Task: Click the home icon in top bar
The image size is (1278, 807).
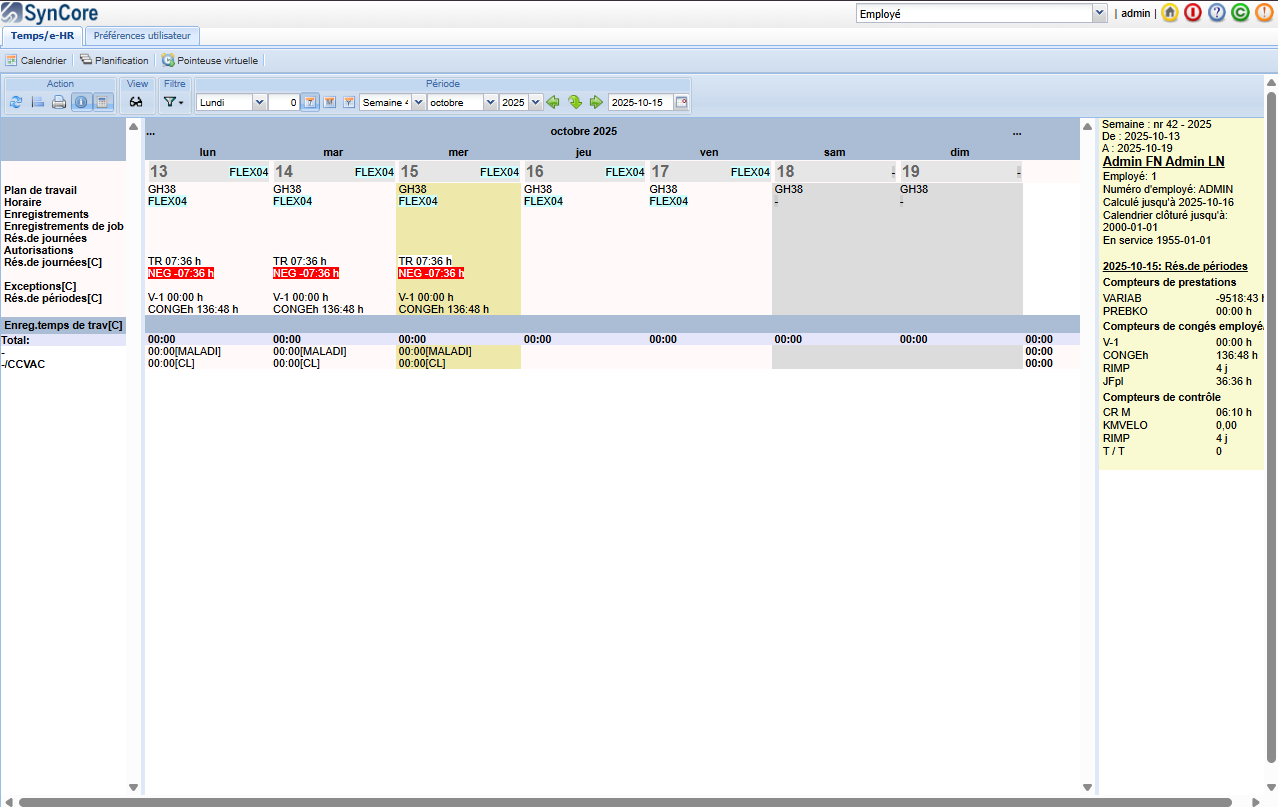Action: pyautogui.click(x=1170, y=13)
